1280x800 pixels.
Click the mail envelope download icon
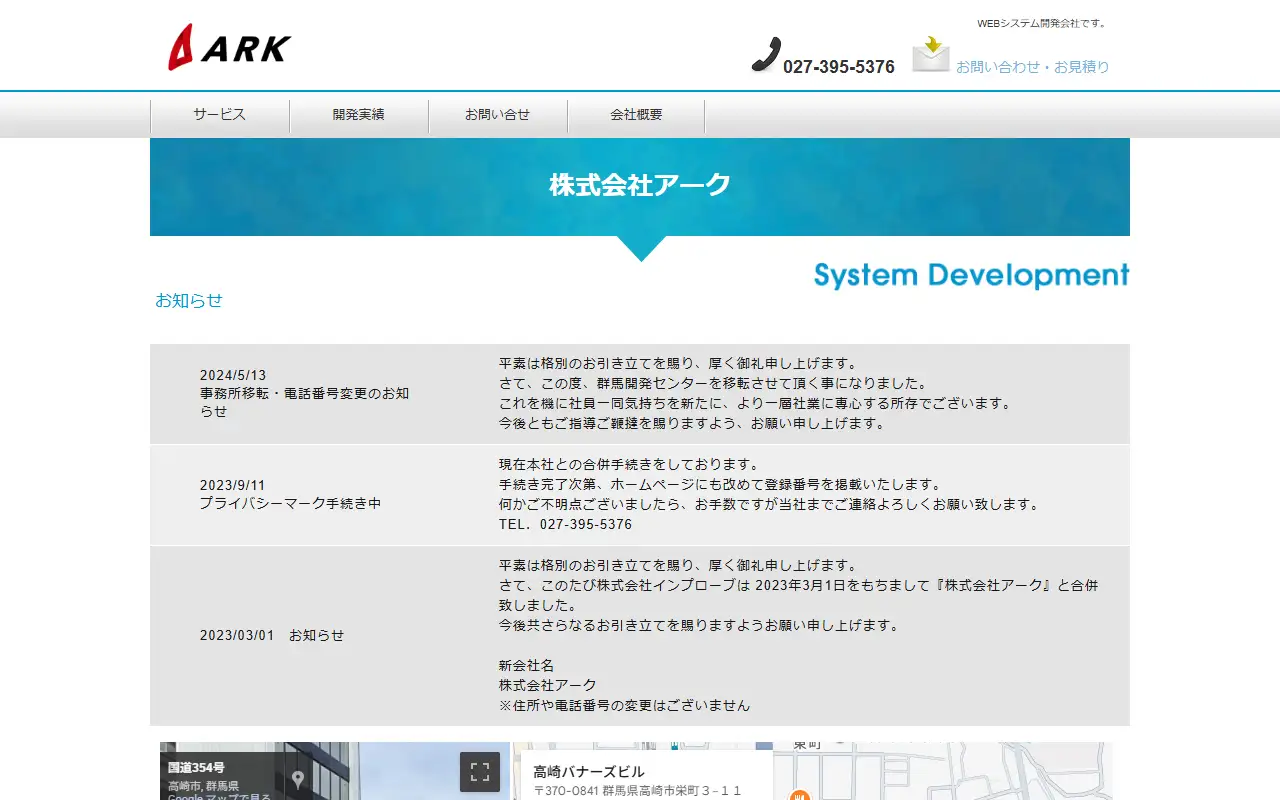931,54
